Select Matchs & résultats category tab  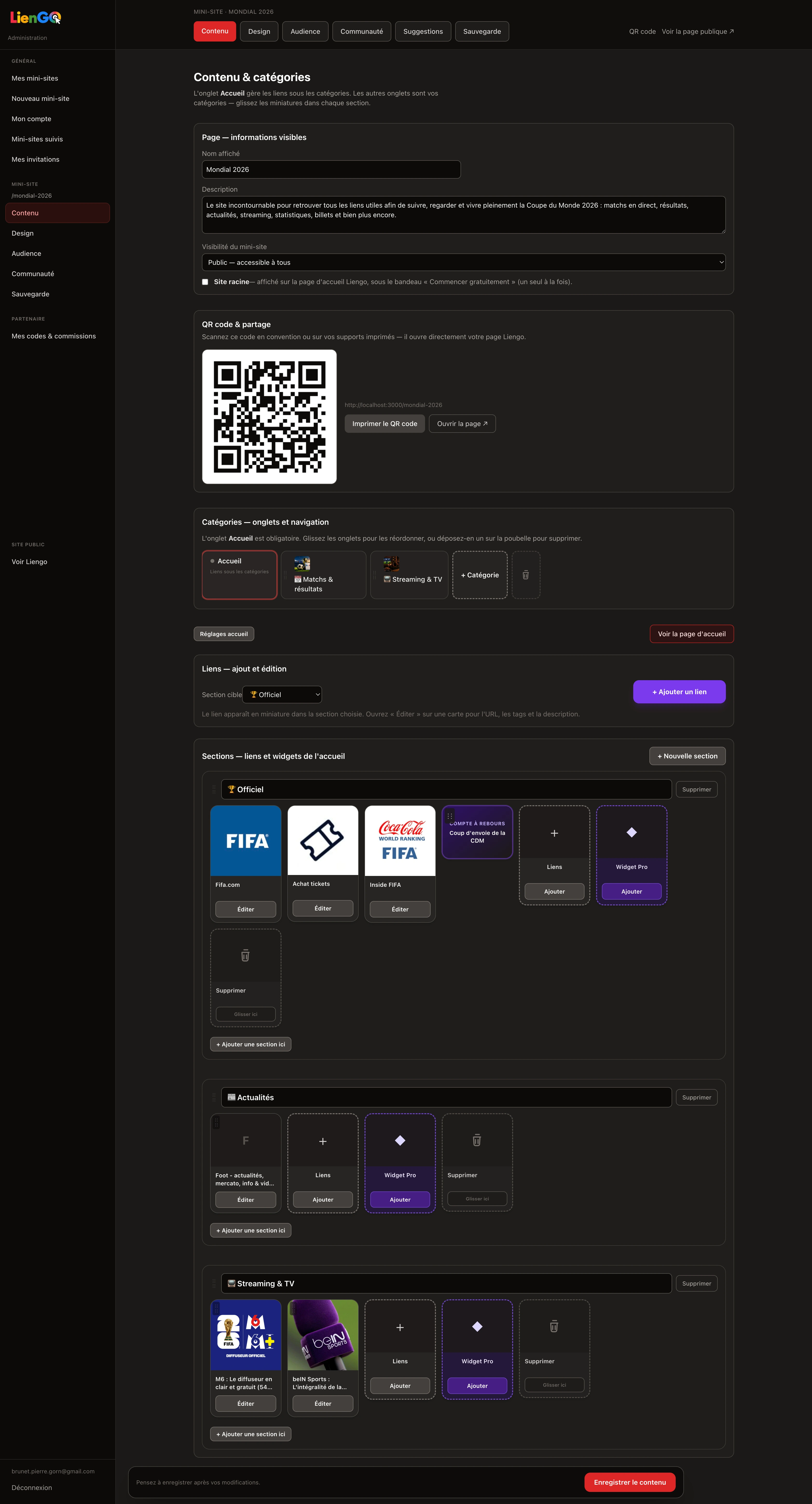tap(324, 575)
